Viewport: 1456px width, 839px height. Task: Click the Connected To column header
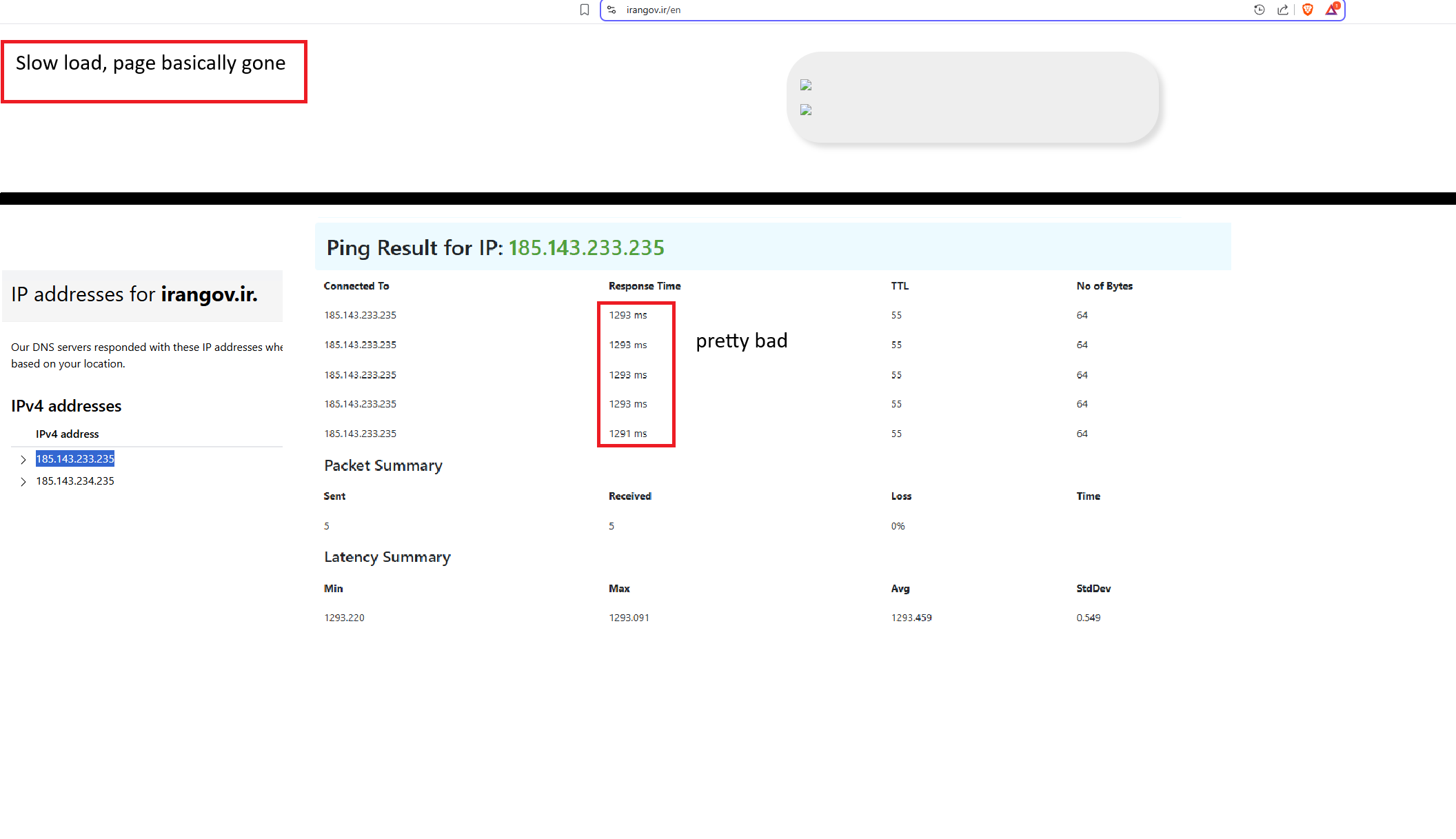tap(356, 286)
